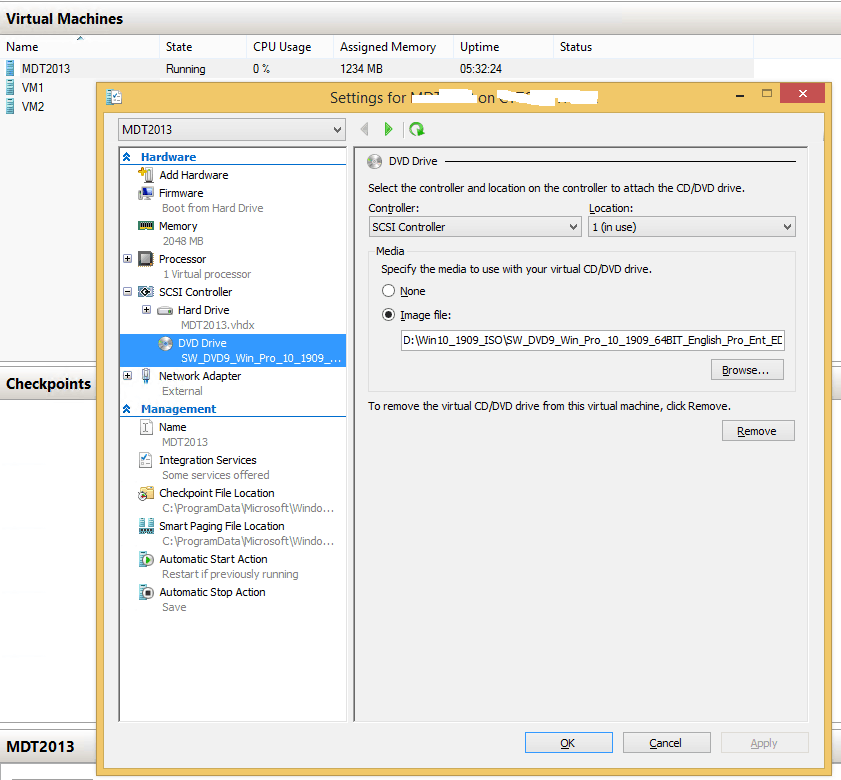Click the Automatic Stop Action icon
The height and width of the screenshot is (780, 841).
tap(146, 592)
